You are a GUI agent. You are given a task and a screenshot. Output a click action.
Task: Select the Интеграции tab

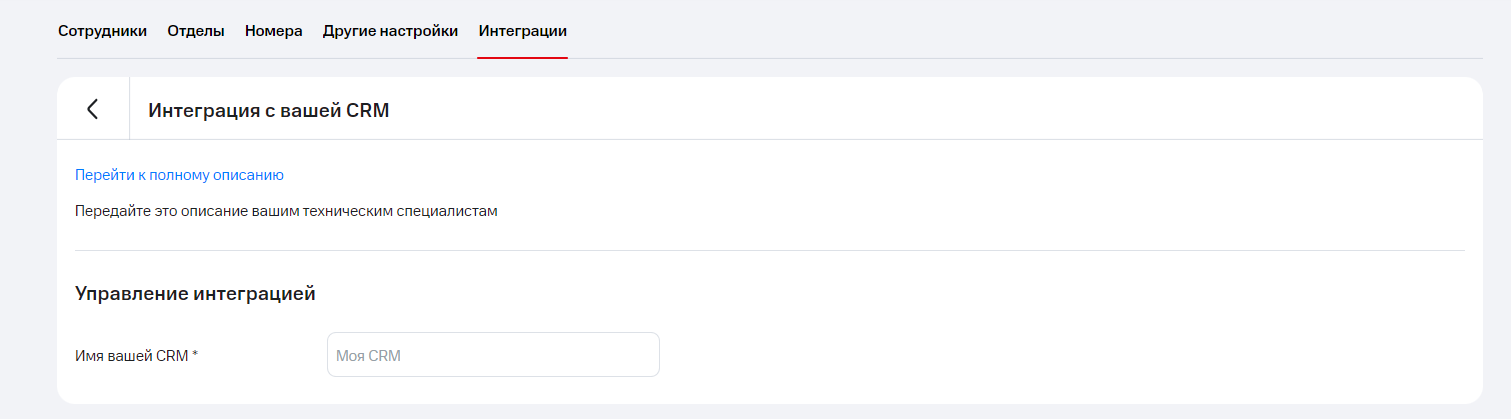click(522, 31)
